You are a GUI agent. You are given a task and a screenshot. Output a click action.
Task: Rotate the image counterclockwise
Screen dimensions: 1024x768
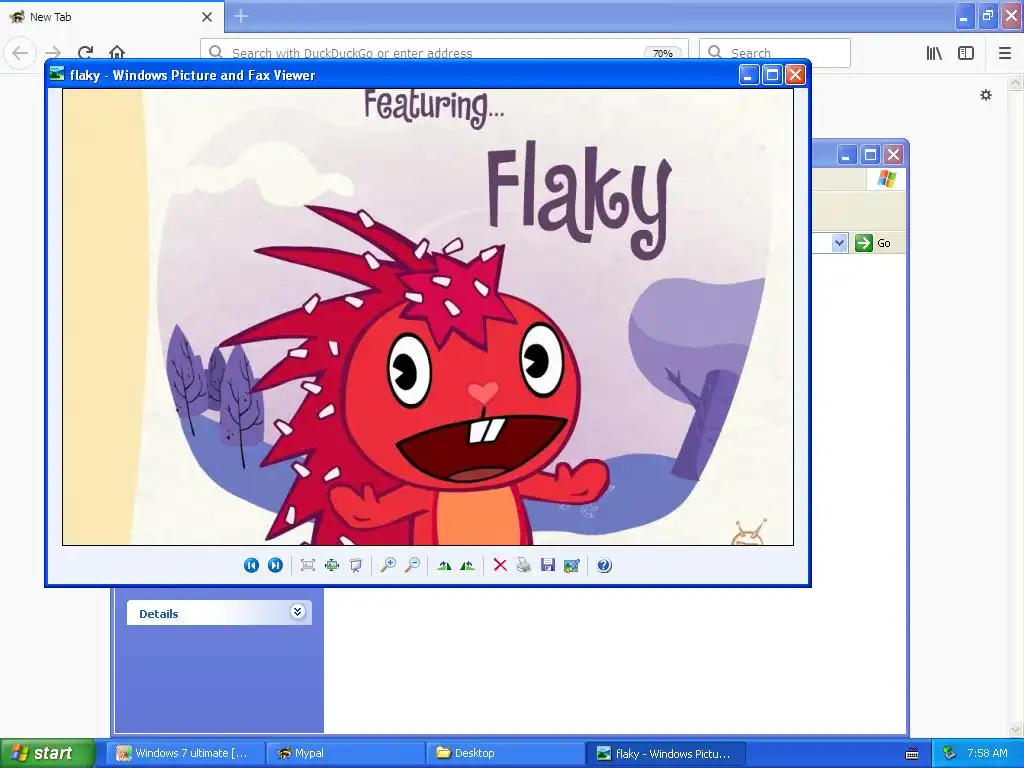(x=468, y=566)
